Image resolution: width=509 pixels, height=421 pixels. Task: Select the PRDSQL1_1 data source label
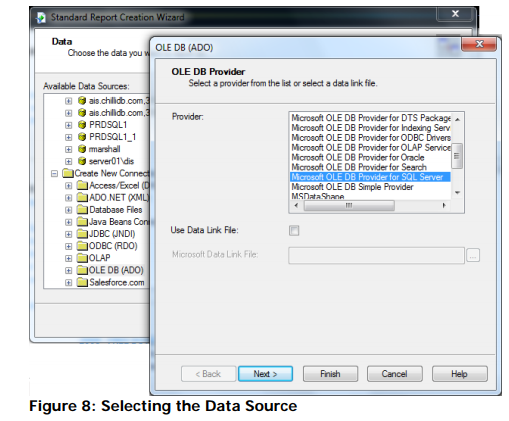(112, 137)
